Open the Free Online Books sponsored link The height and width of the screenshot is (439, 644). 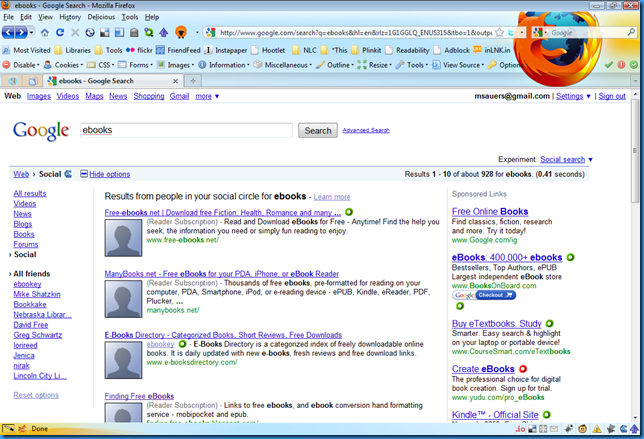click(x=490, y=211)
